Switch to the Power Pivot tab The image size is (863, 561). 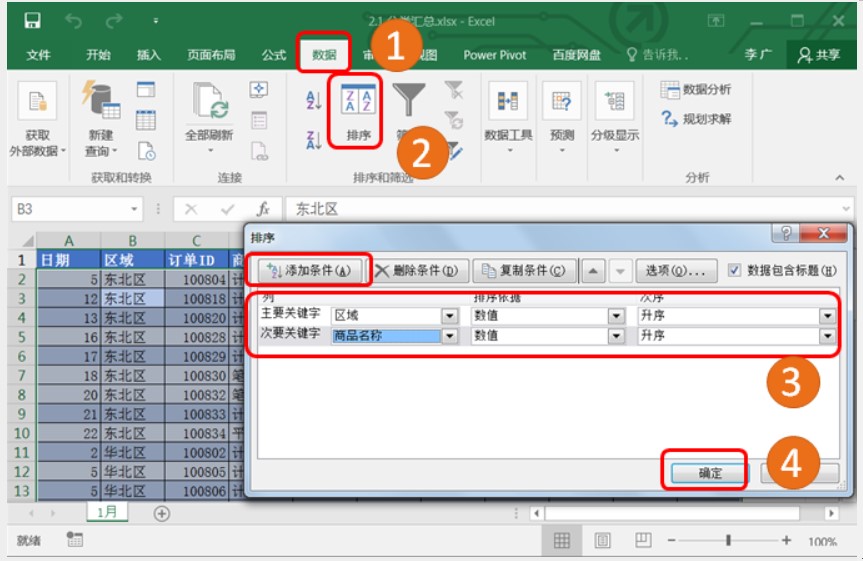494,55
